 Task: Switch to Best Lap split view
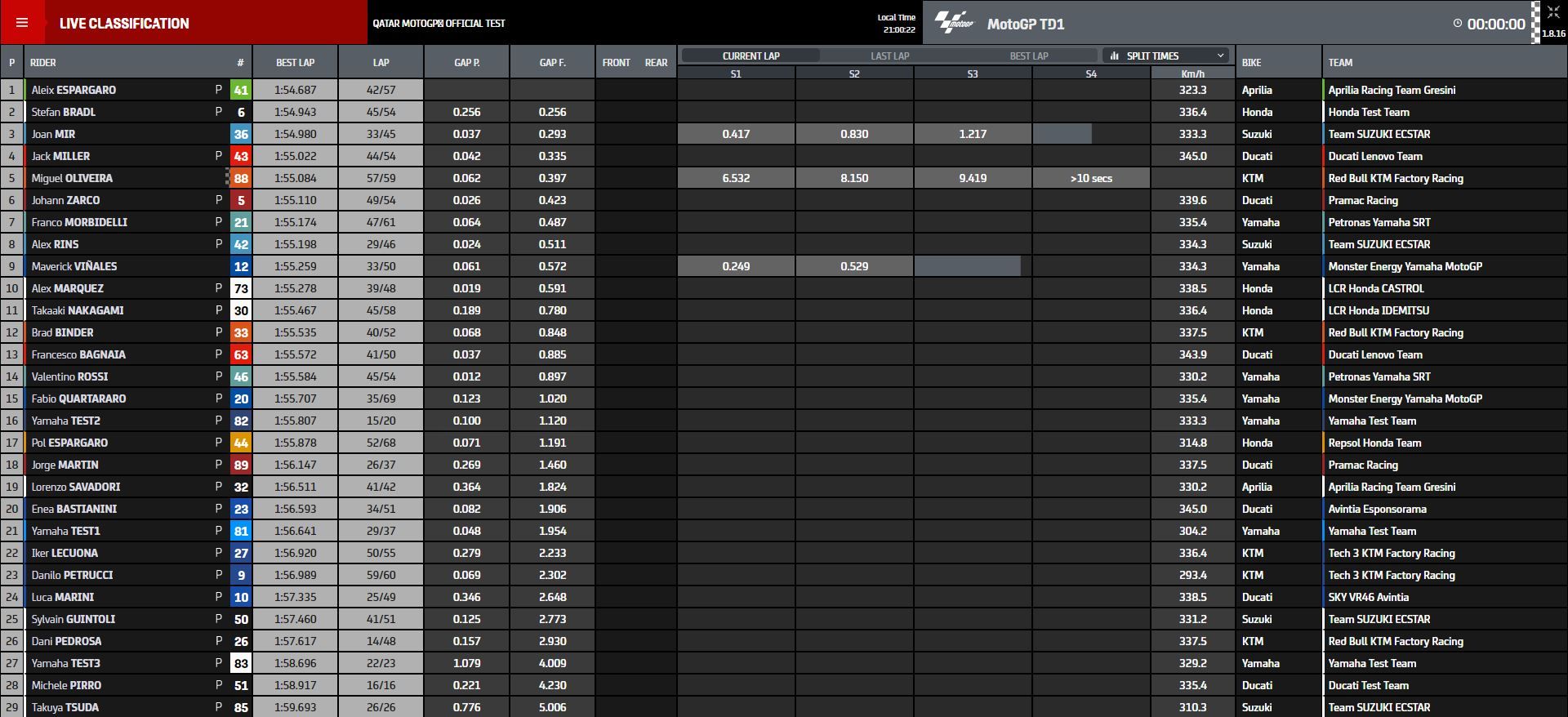[1028, 56]
